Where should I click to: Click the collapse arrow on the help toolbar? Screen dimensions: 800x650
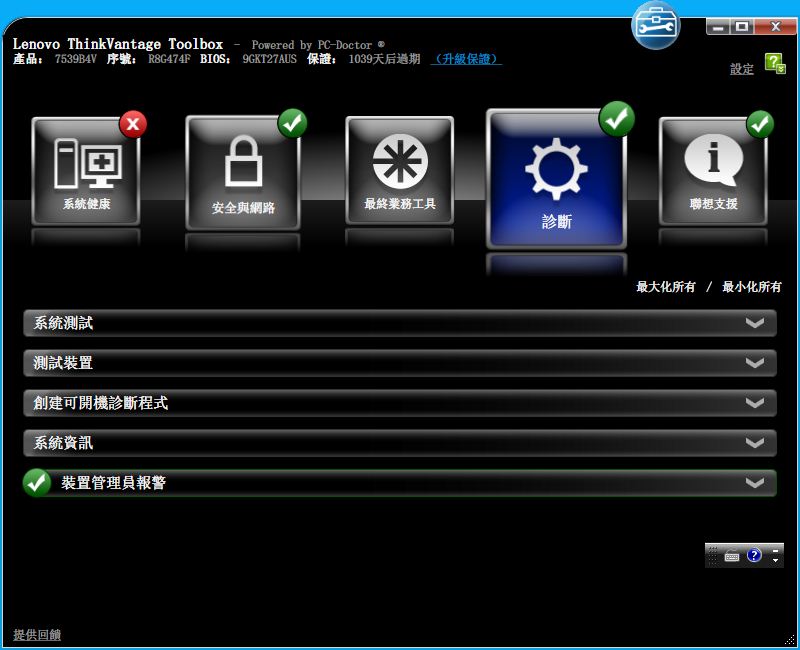[775, 560]
